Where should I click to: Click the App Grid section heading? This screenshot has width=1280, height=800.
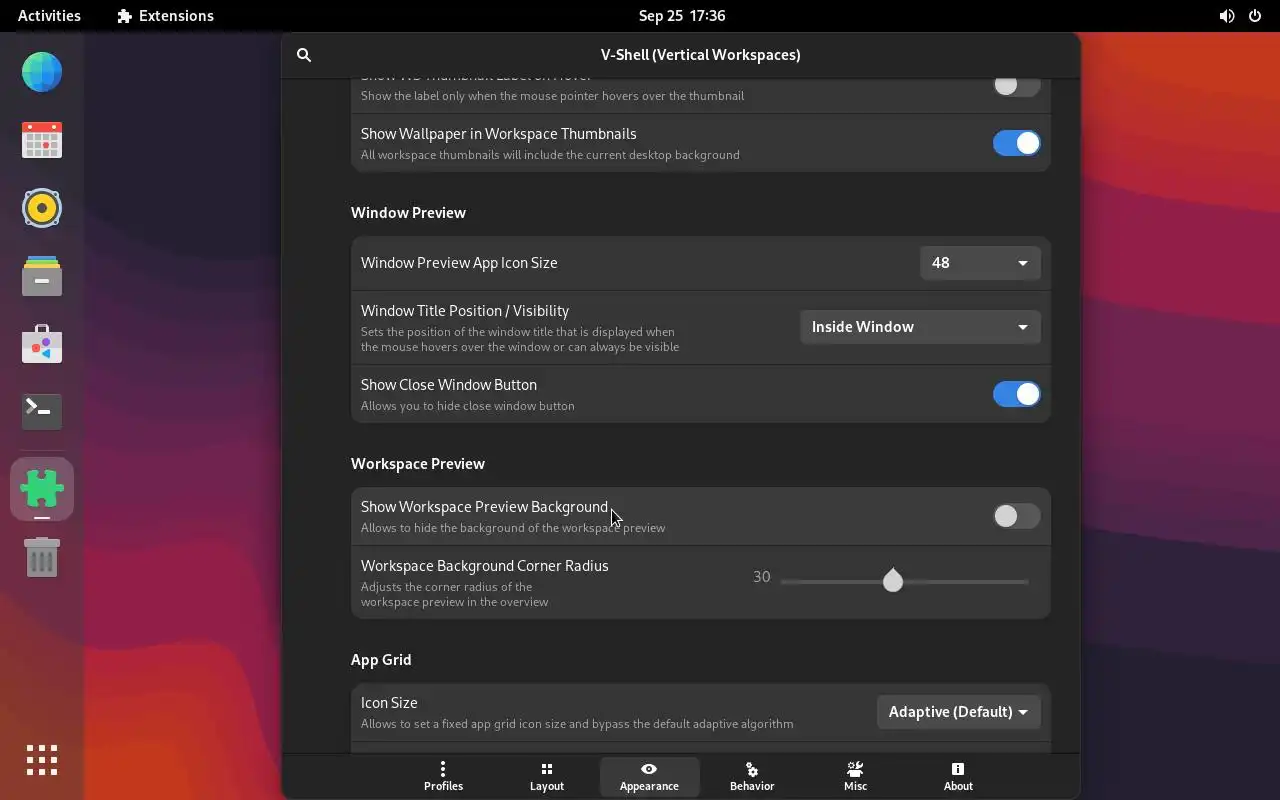[381, 660]
